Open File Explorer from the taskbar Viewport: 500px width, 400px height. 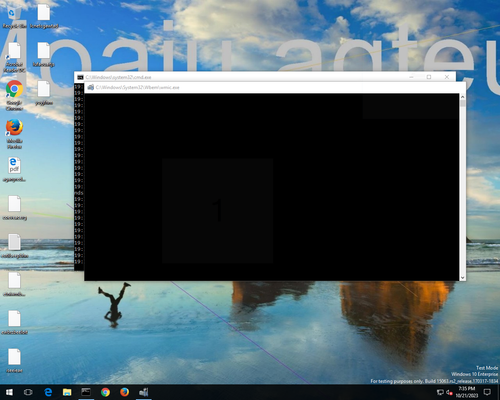67,392
